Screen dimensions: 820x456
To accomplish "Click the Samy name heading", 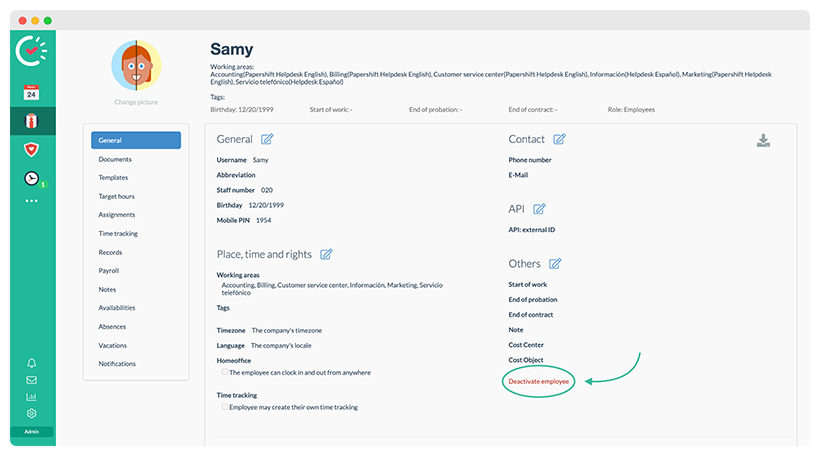I will [232, 49].
